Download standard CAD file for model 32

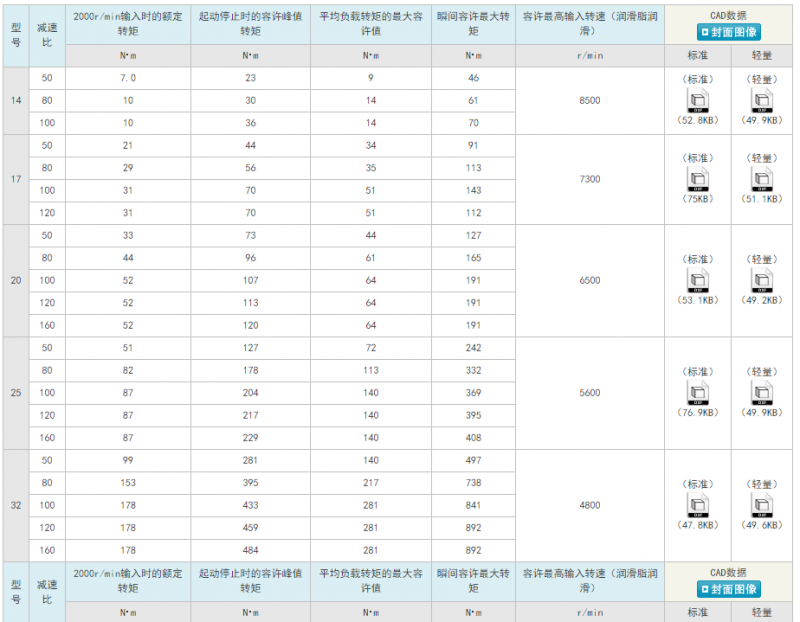(697, 505)
